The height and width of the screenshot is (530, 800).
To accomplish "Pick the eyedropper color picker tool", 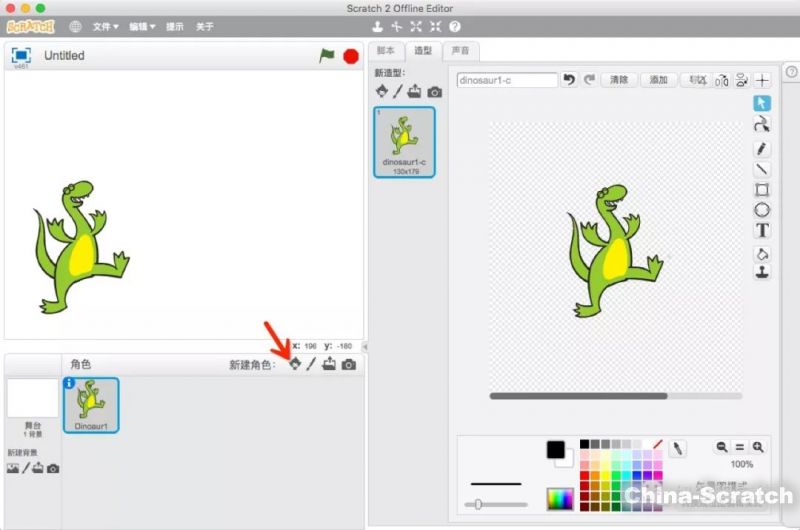I will pyautogui.click(x=677, y=447).
